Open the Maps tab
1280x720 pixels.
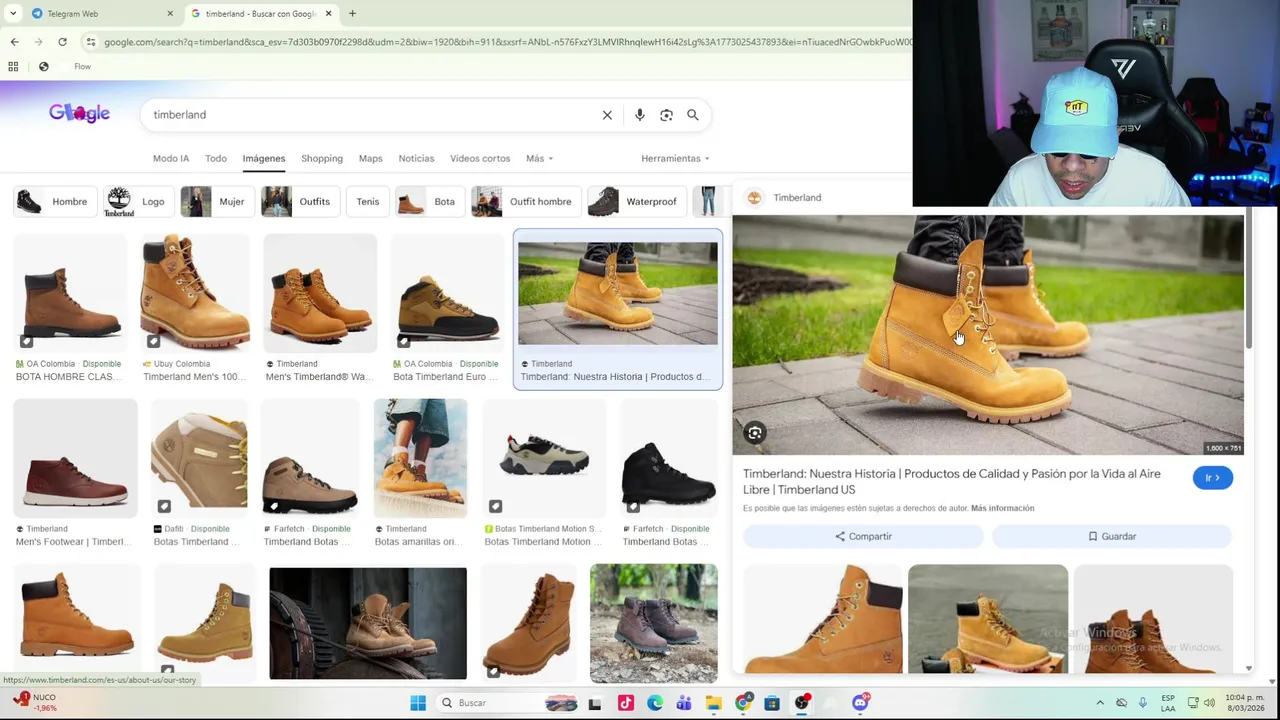tap(370, 158)
